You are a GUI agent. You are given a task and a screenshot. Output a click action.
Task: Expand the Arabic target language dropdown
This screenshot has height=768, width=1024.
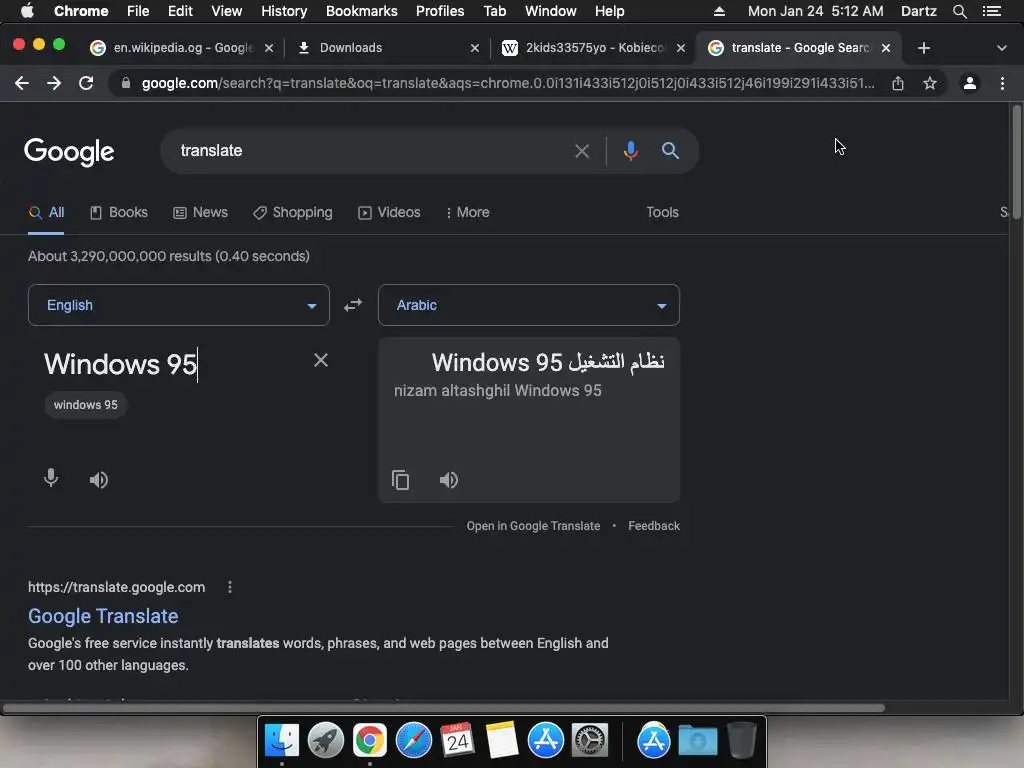[x=529, y=305]
